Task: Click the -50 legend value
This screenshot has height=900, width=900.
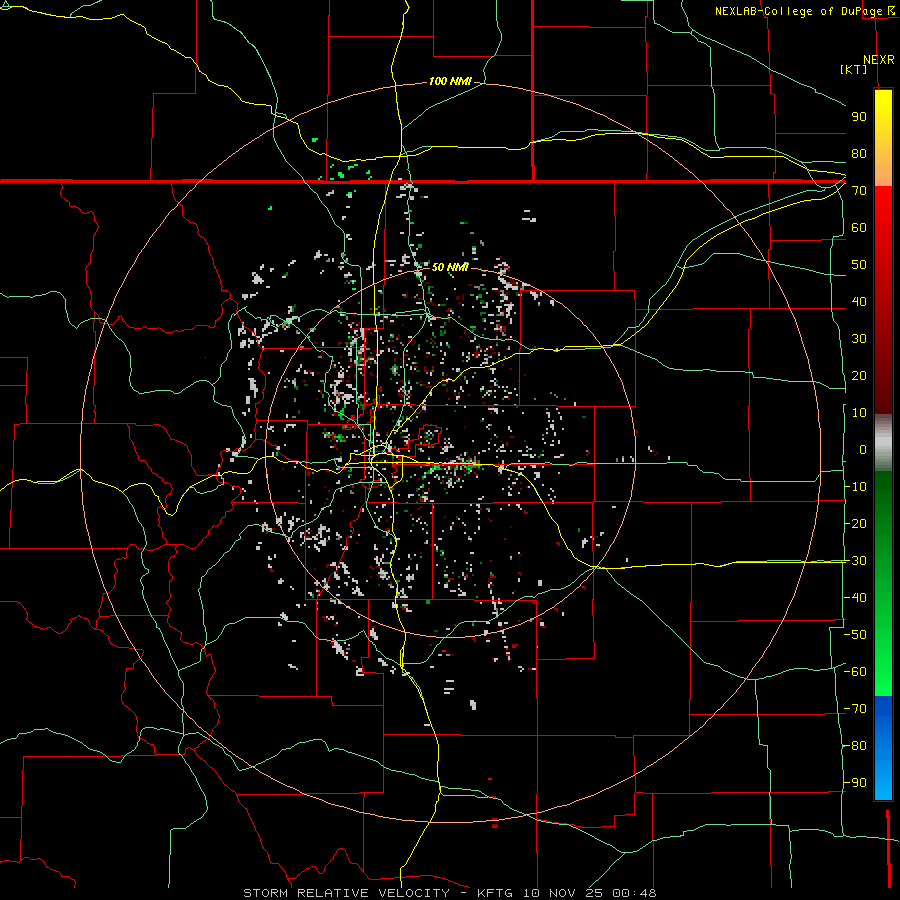Action: (x=855, y=635)
